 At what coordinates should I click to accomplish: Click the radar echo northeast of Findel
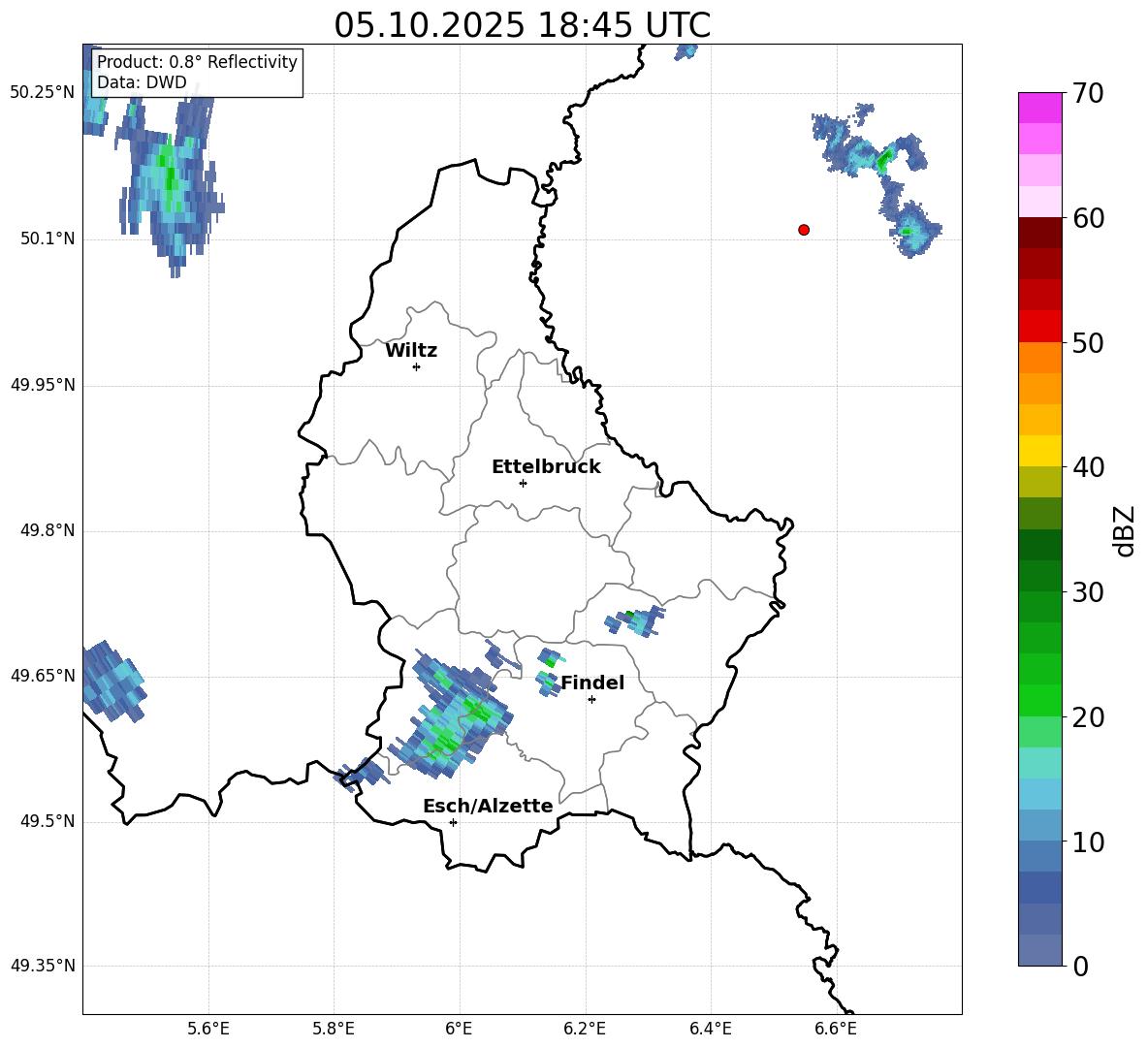[x=636, y=620]
